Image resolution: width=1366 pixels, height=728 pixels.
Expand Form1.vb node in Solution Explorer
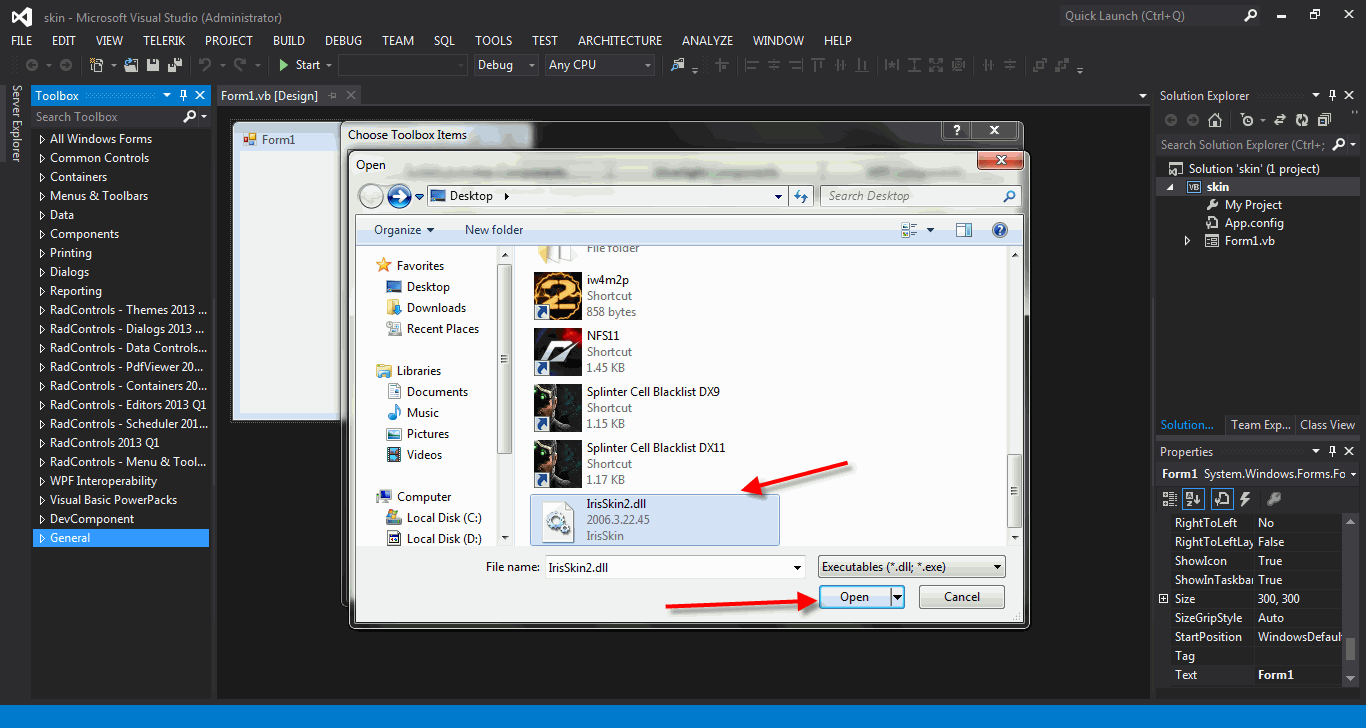1188,241
